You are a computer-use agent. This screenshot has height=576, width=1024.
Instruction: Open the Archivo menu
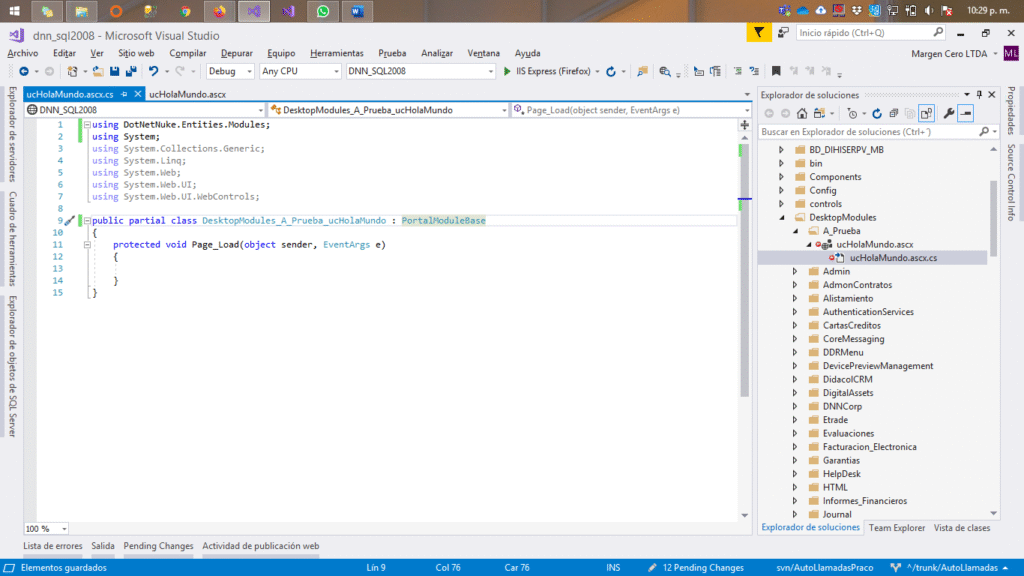(23, 53)
